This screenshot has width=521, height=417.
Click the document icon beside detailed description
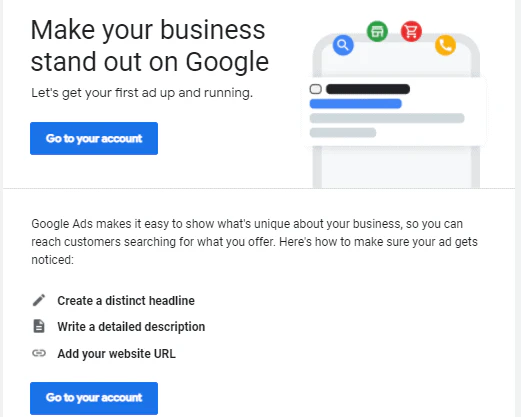[x=39, y=326]
